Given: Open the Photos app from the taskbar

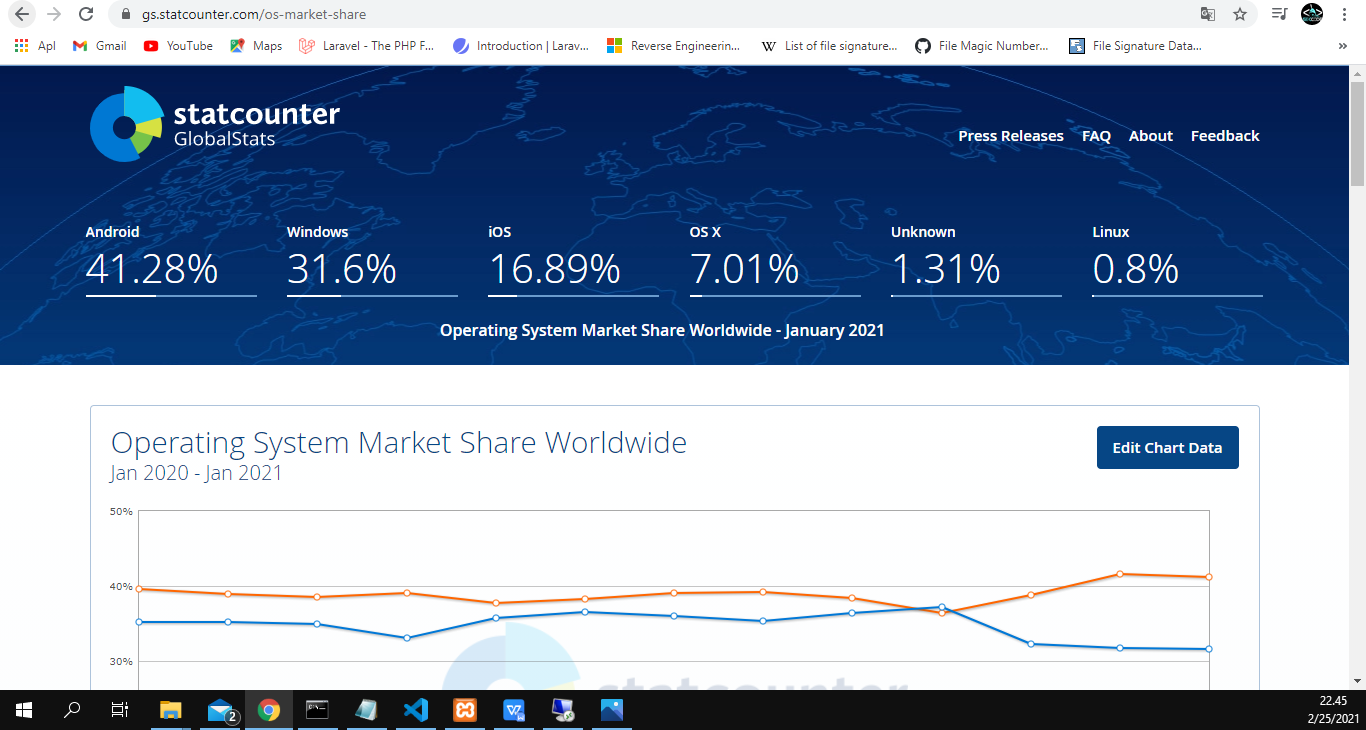Looking at the screenshot, I should tap(612, 710).
